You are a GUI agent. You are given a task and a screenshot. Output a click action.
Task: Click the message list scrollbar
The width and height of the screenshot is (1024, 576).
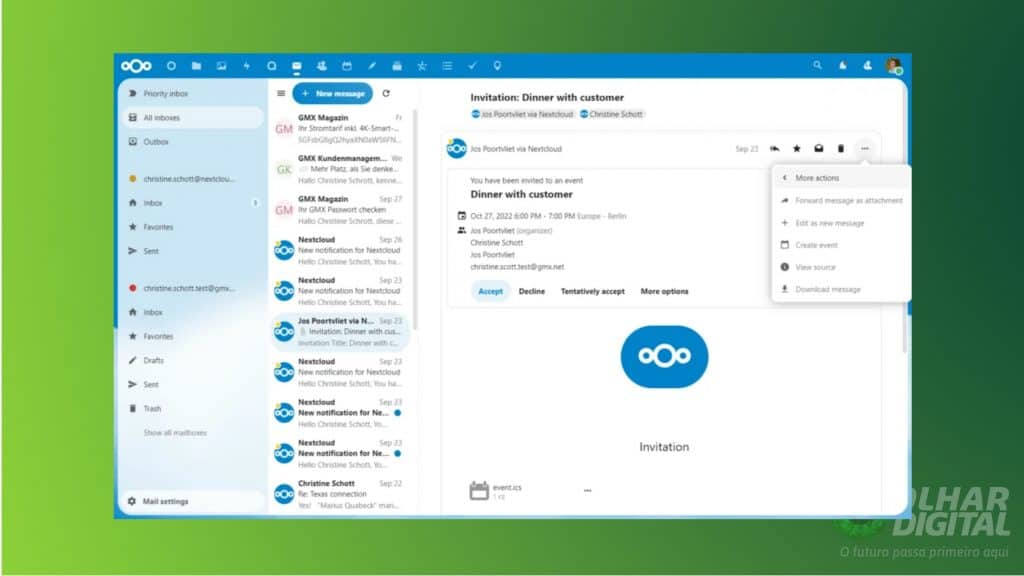coord(415,219)
